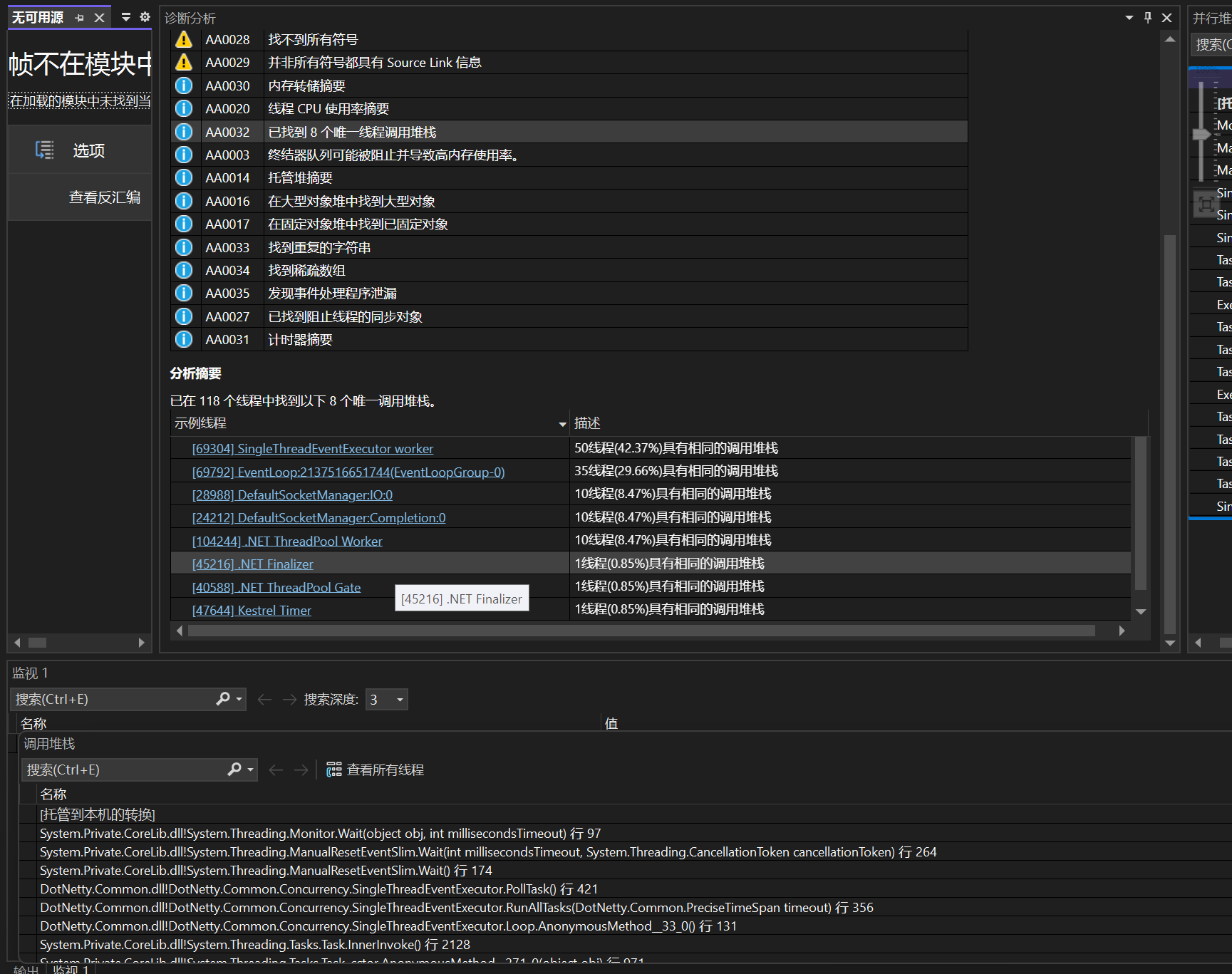This screenshot has width=1232, height=974.
Task: Open 查看反汇编 in the left panel
Action: click(x=104, y=197)
